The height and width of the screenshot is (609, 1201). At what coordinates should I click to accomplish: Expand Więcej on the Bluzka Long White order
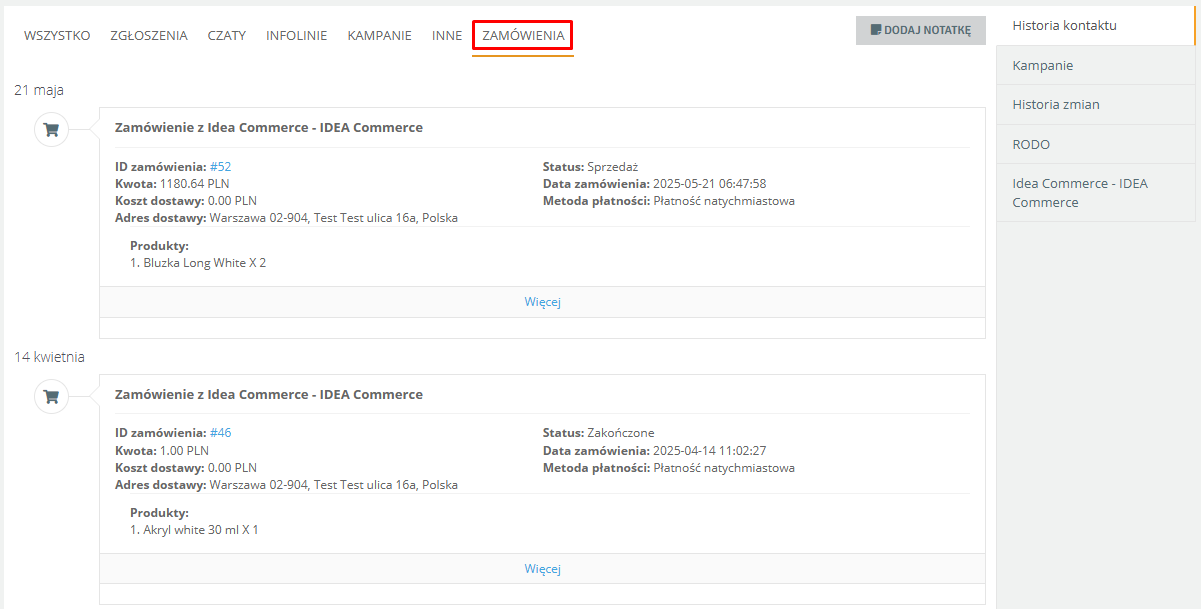pyautogui.click(x=542, y=302)
